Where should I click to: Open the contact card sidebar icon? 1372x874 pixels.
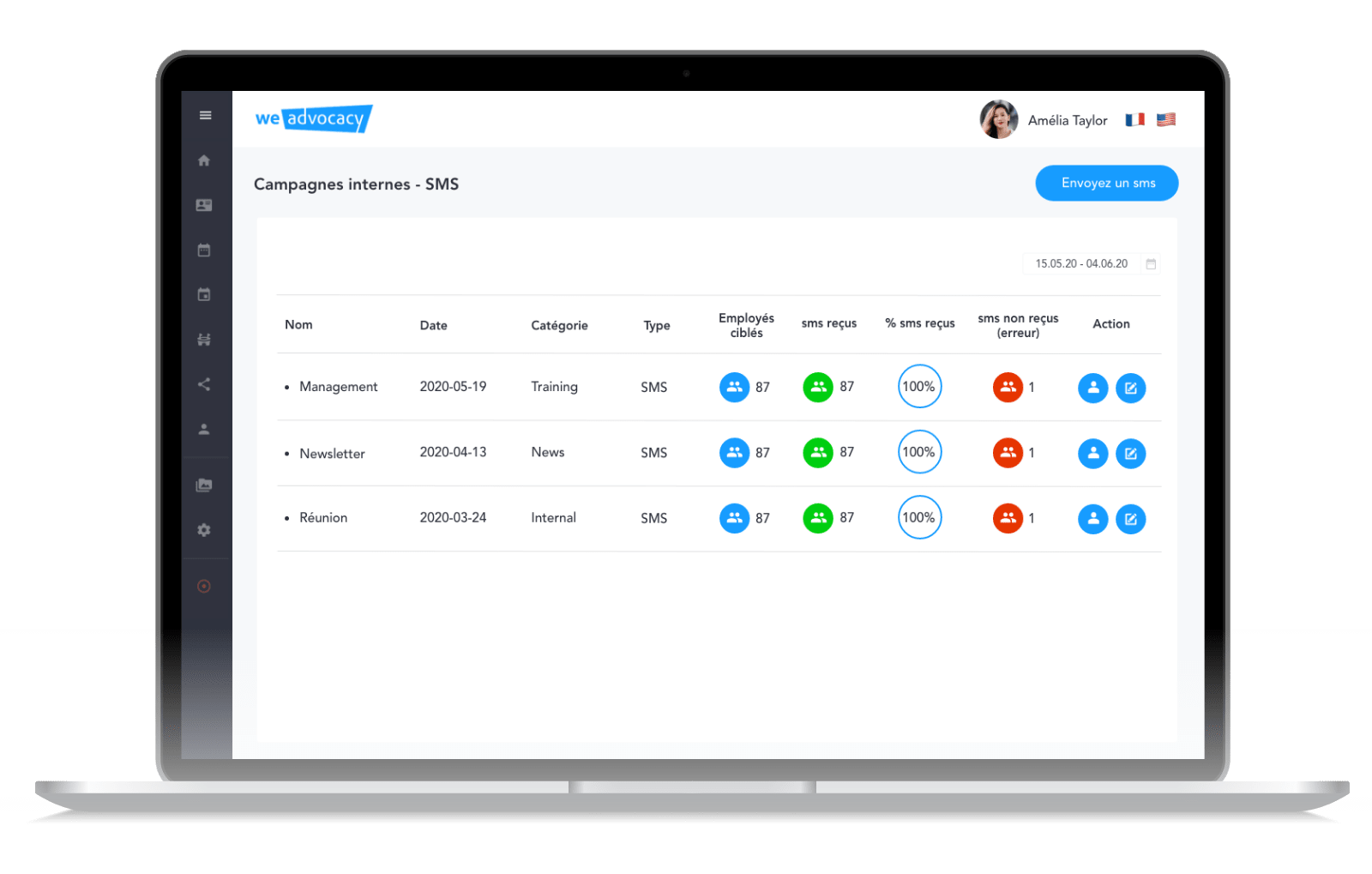(x=204, y=205)
